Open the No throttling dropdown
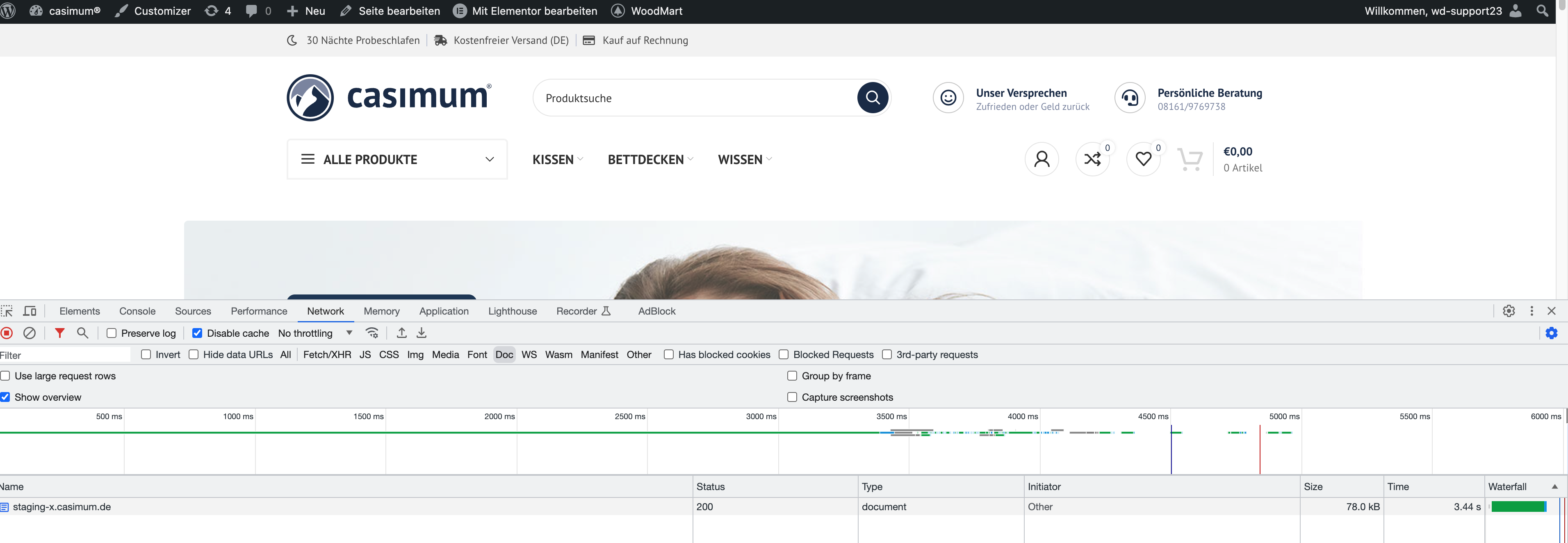 [314, 333]
